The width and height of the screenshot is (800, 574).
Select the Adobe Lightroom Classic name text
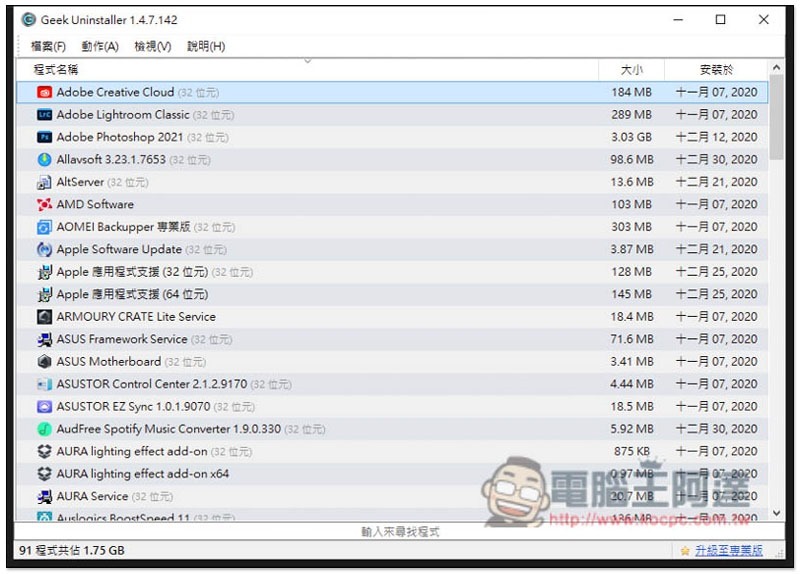coord(123,115)
